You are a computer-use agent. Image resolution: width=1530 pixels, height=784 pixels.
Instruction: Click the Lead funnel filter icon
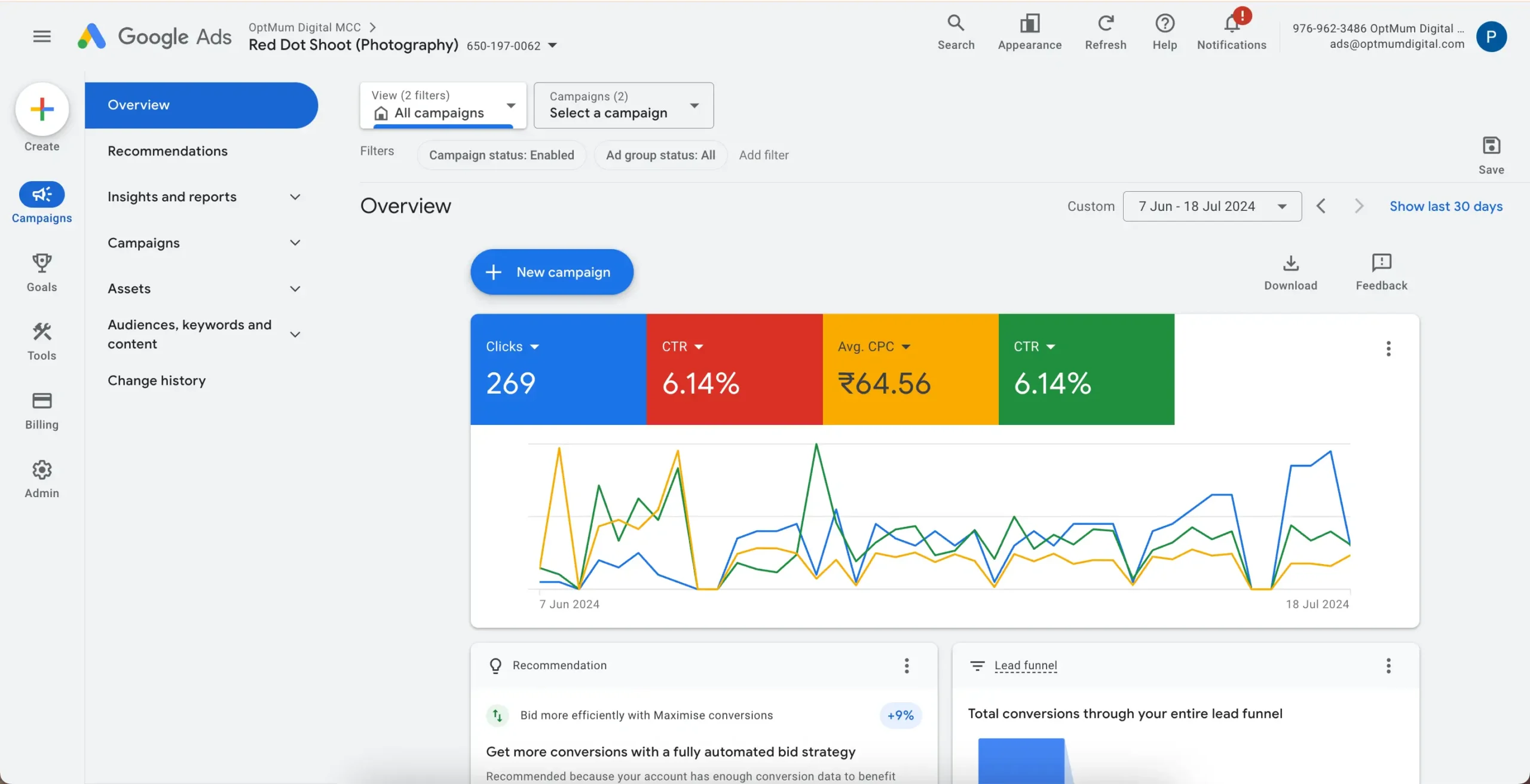pyautogui.click(x=977, y=666)
